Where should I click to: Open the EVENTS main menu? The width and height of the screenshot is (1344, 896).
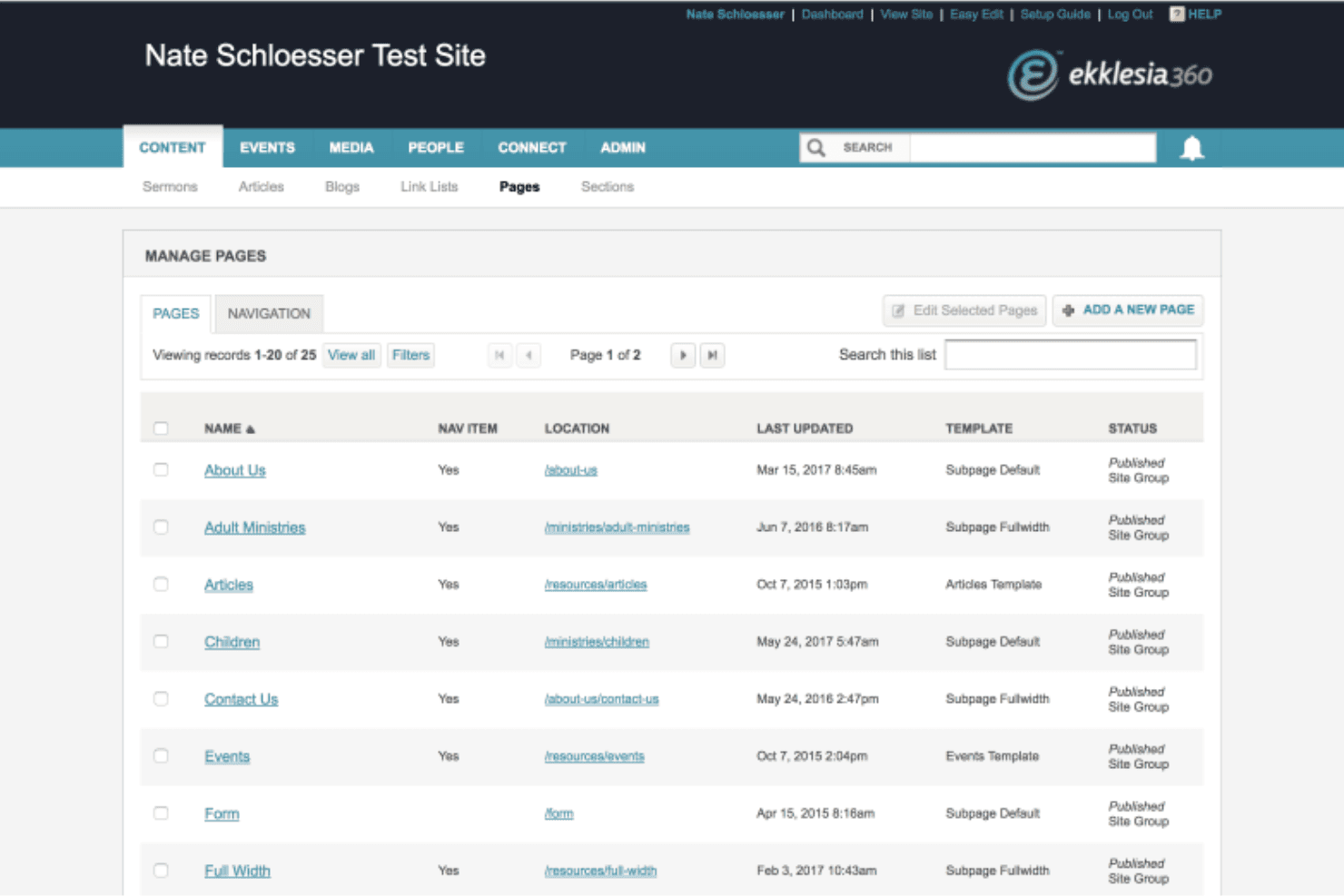[x=267, y=147]
